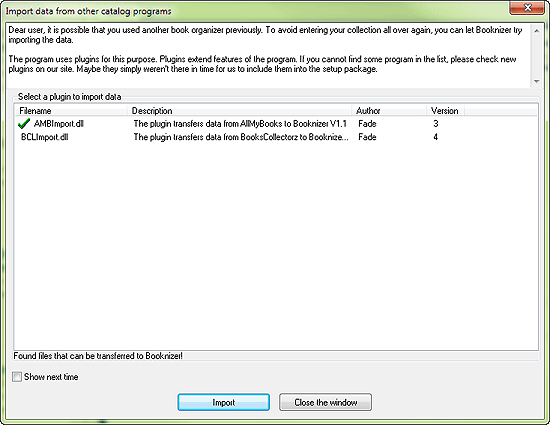Image resolution: width=550 pixels, height=425 pixels.
Task: Click the Close the window button
Action: (x=326, y=402)
